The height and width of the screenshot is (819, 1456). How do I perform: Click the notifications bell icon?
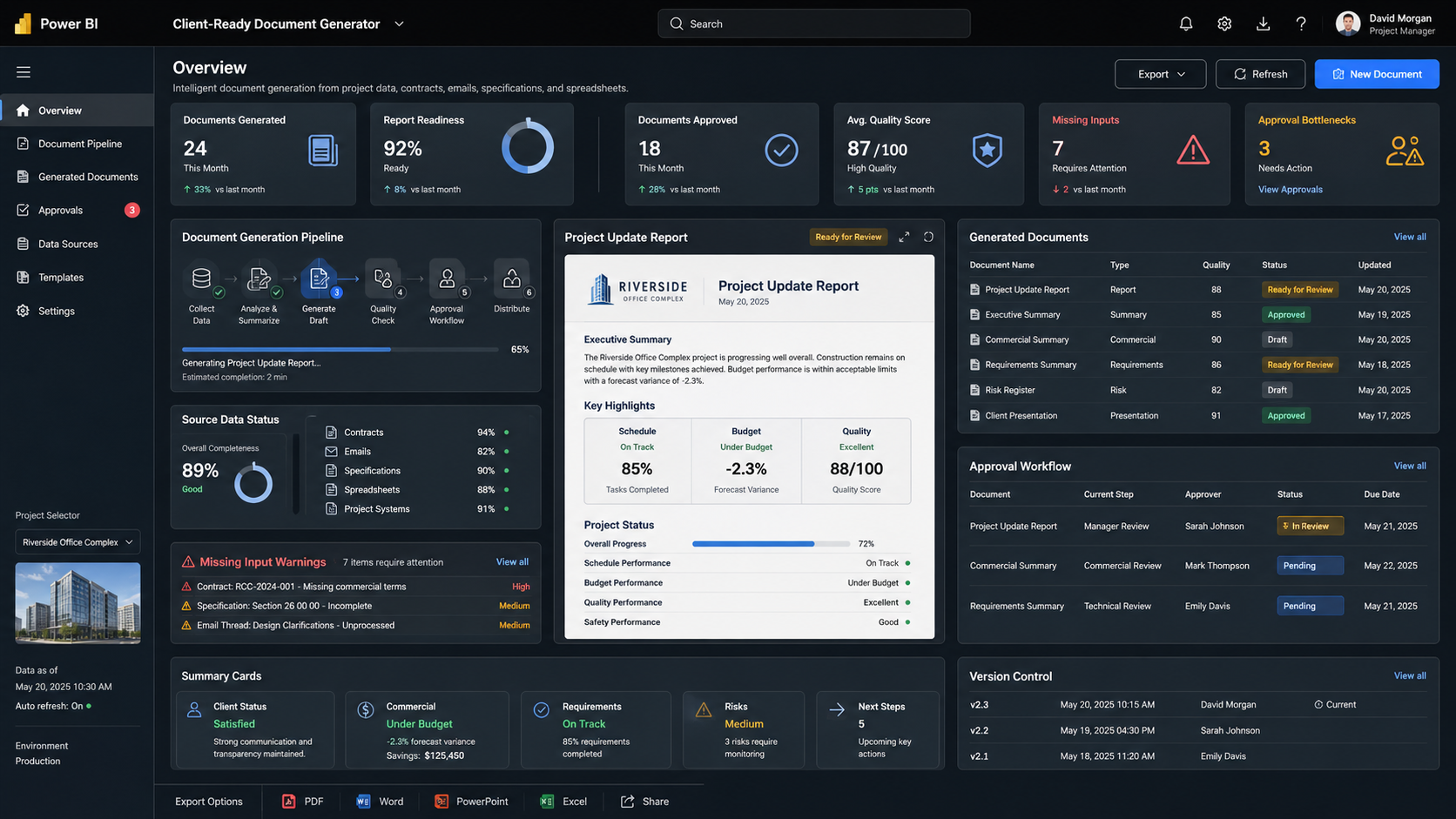(1185, 23)
